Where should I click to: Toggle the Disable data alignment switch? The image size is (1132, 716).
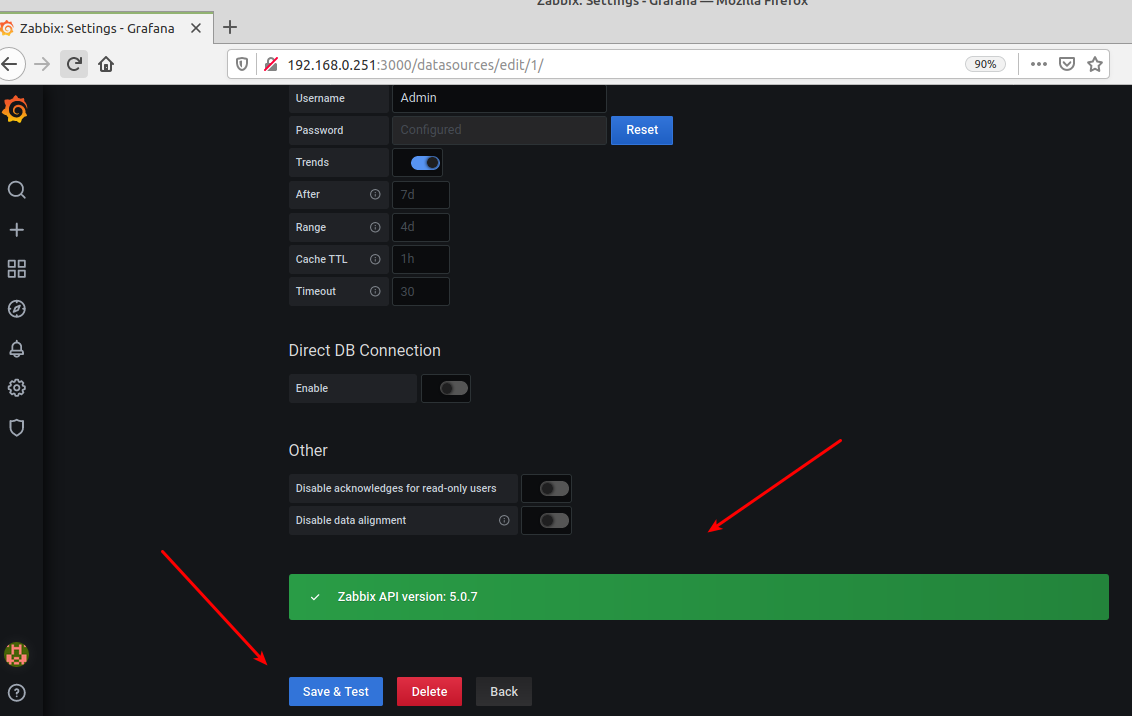click(x=553, y=520)
